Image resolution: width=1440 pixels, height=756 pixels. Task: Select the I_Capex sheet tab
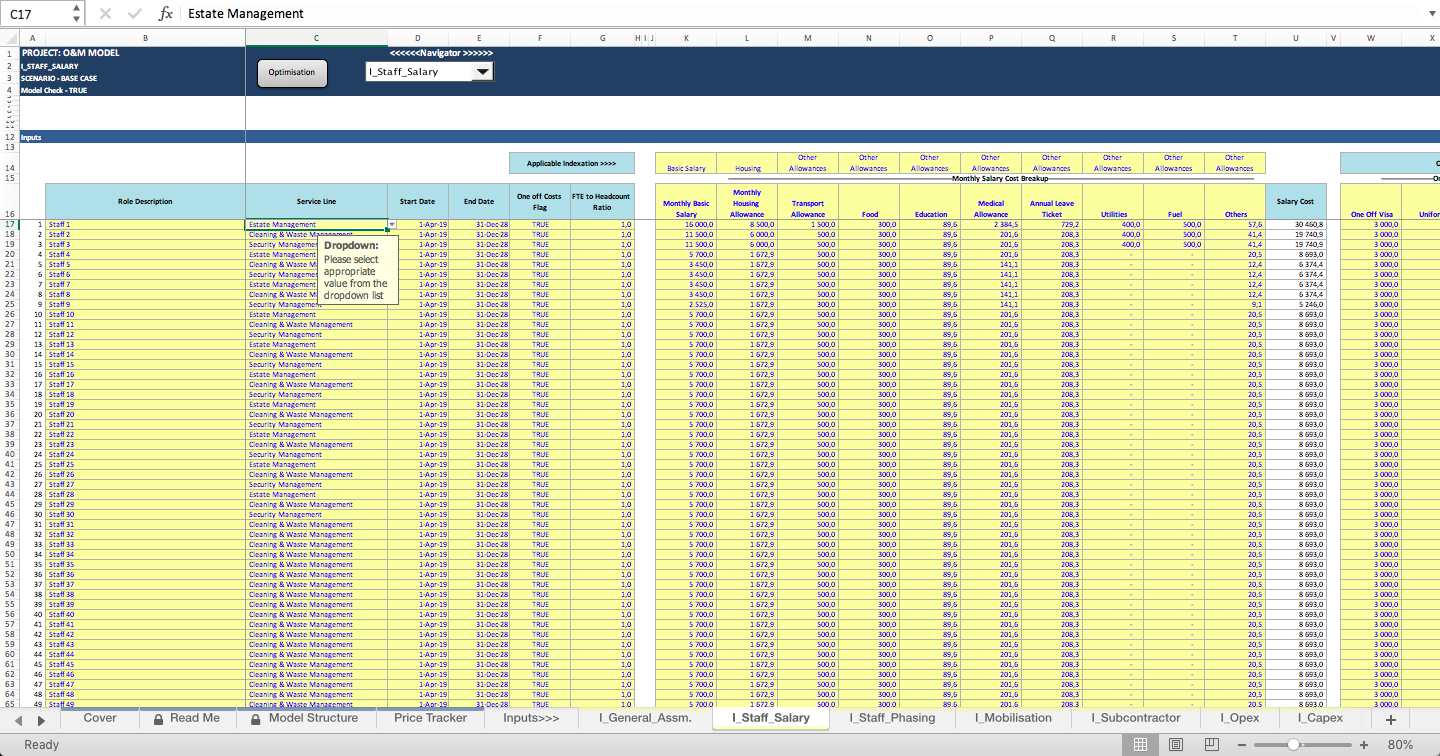[x=1320, y=718]
